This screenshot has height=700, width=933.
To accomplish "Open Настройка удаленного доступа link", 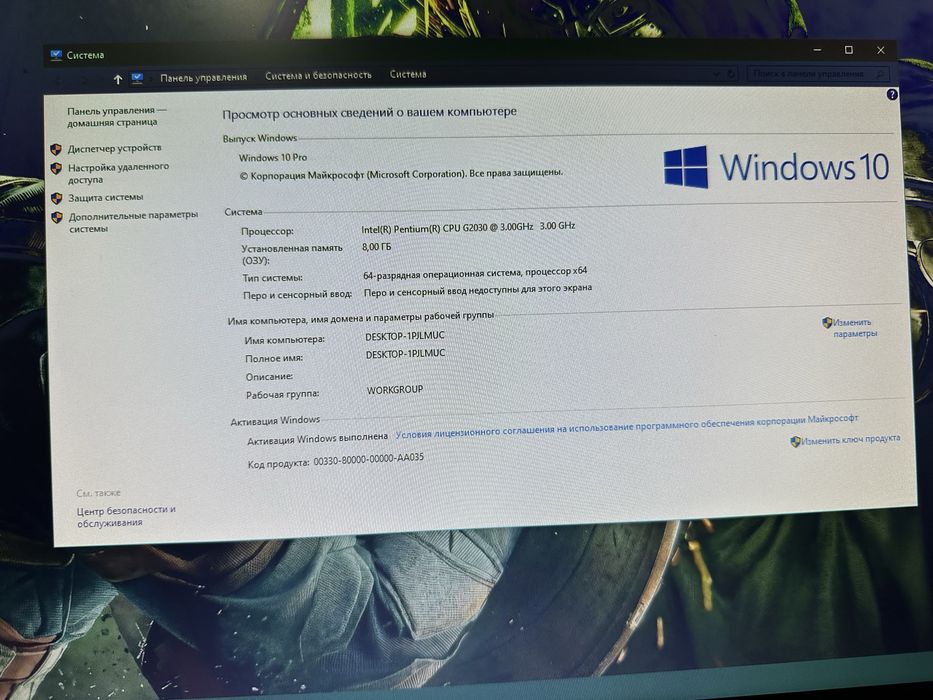I will 118,173.
